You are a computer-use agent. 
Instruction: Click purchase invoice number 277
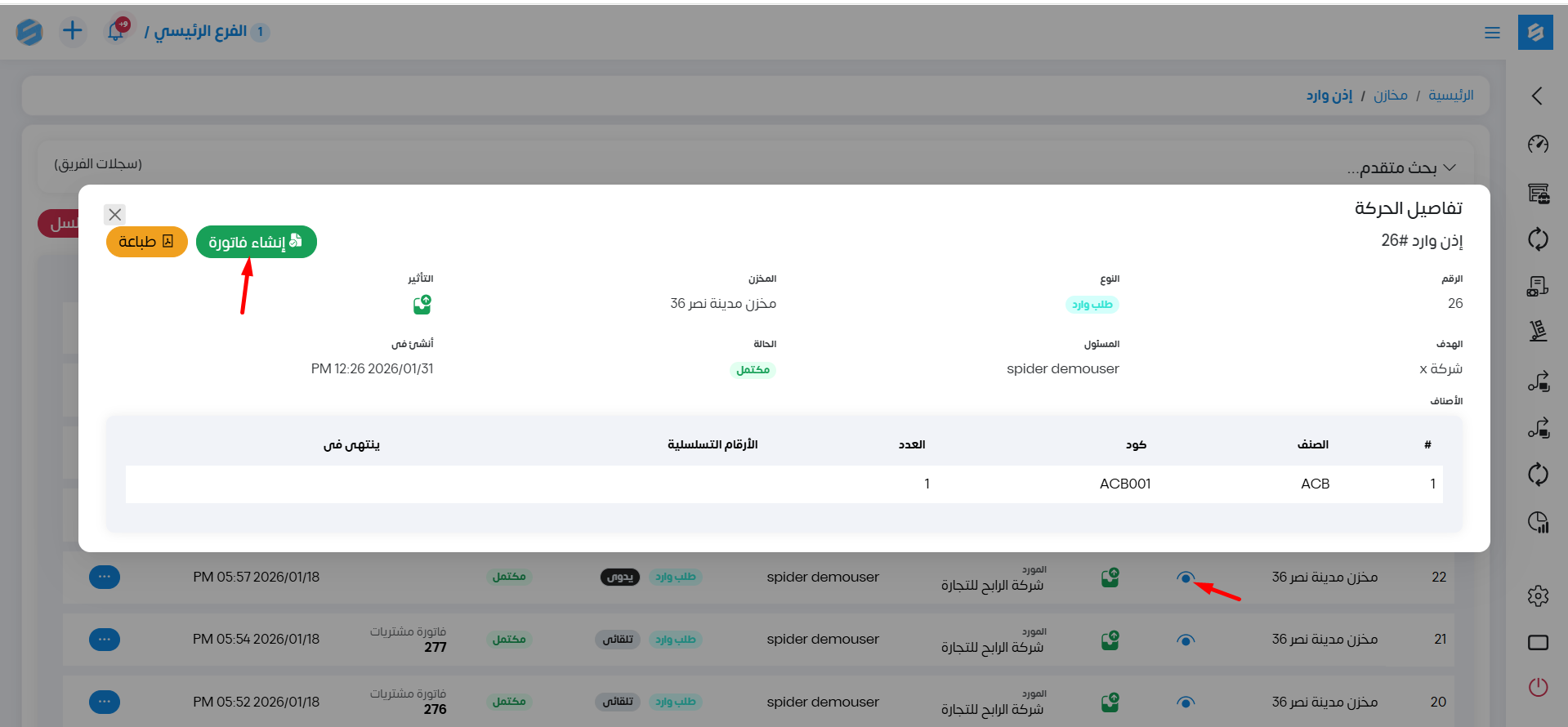pyautogui.click(x=435, y=647)
